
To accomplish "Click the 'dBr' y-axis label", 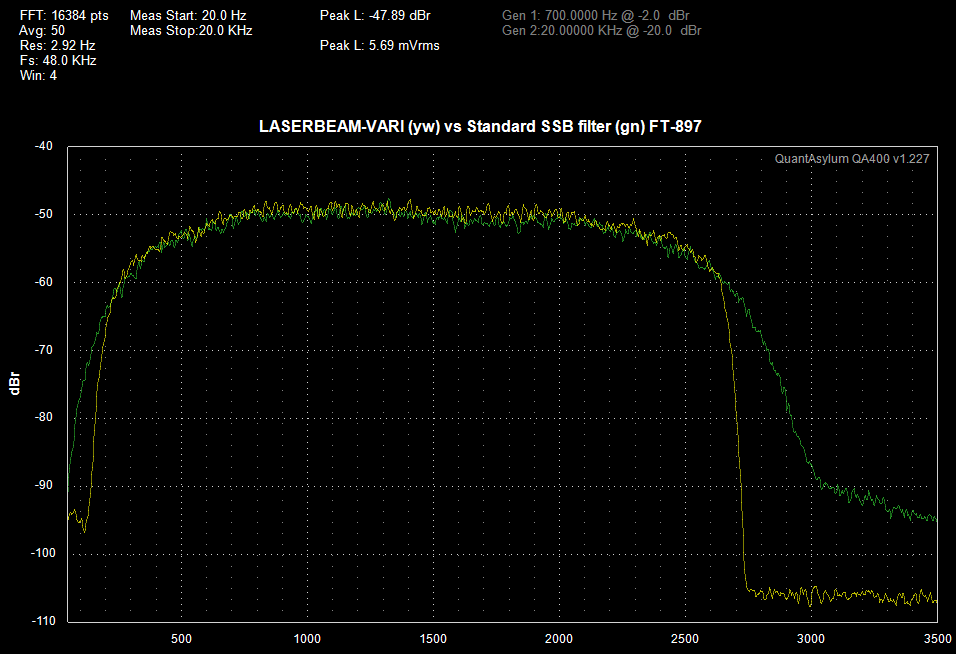I will pos(15,383).
